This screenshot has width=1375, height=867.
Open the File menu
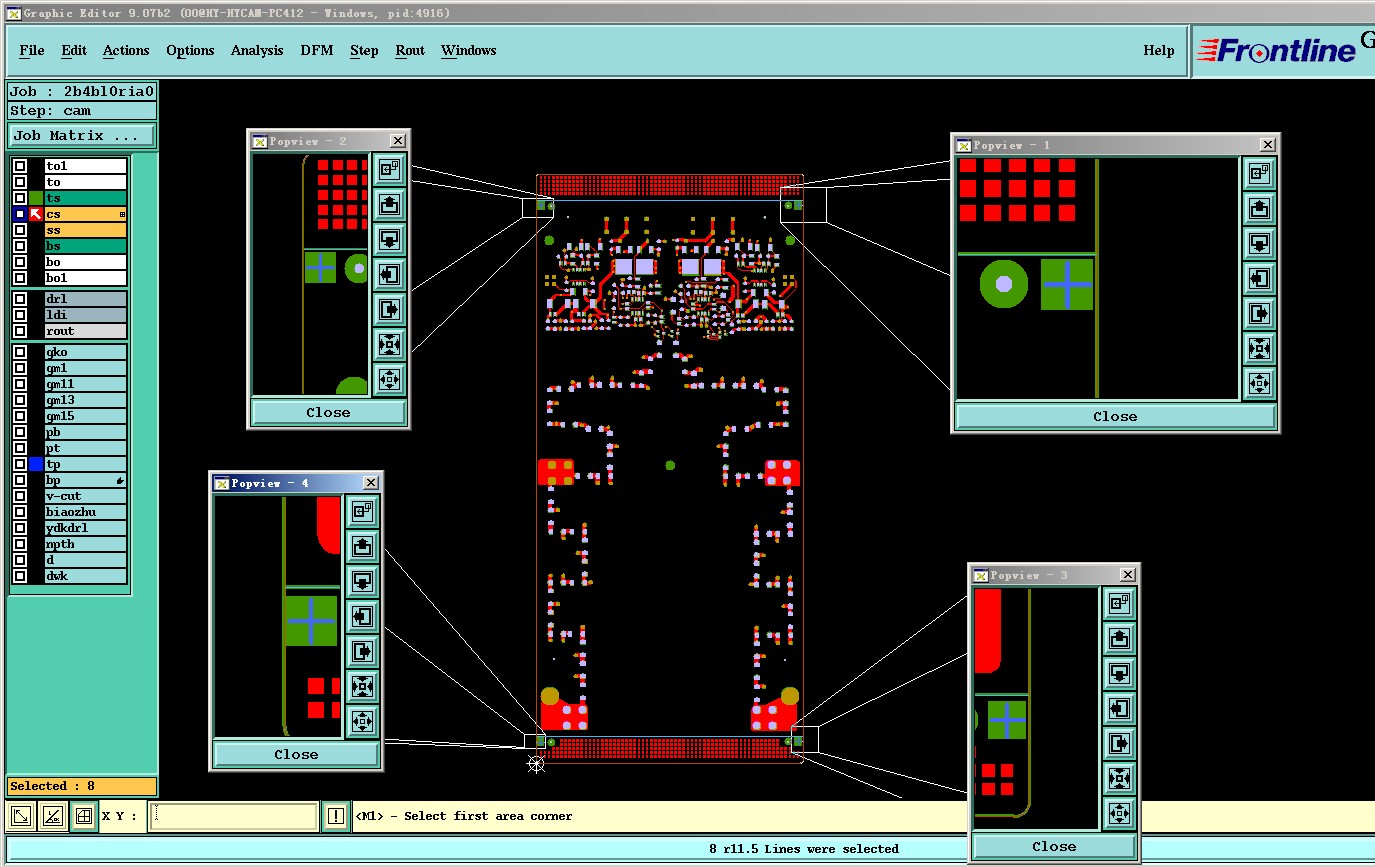tap(32, 50)
